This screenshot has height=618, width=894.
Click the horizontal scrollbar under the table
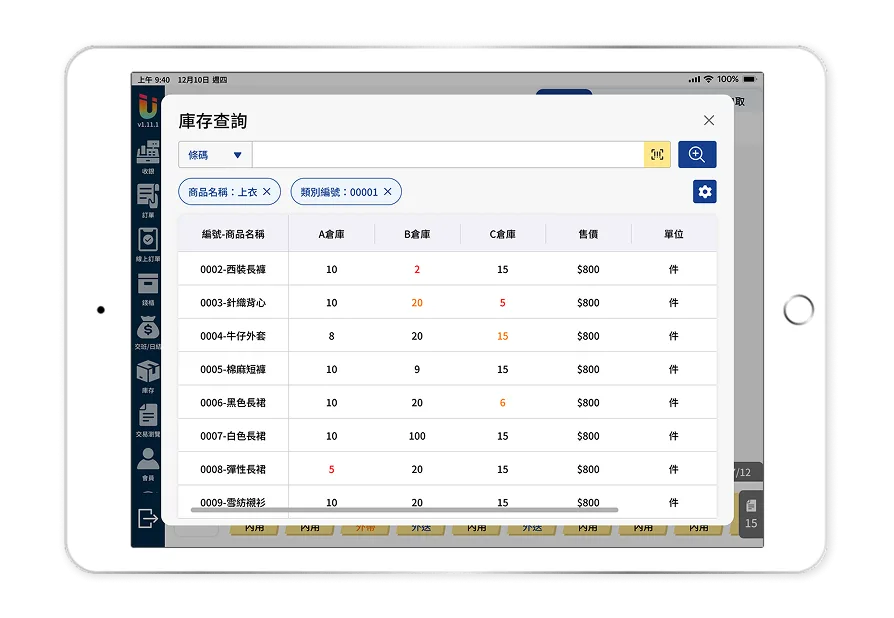tap(404, 510)
